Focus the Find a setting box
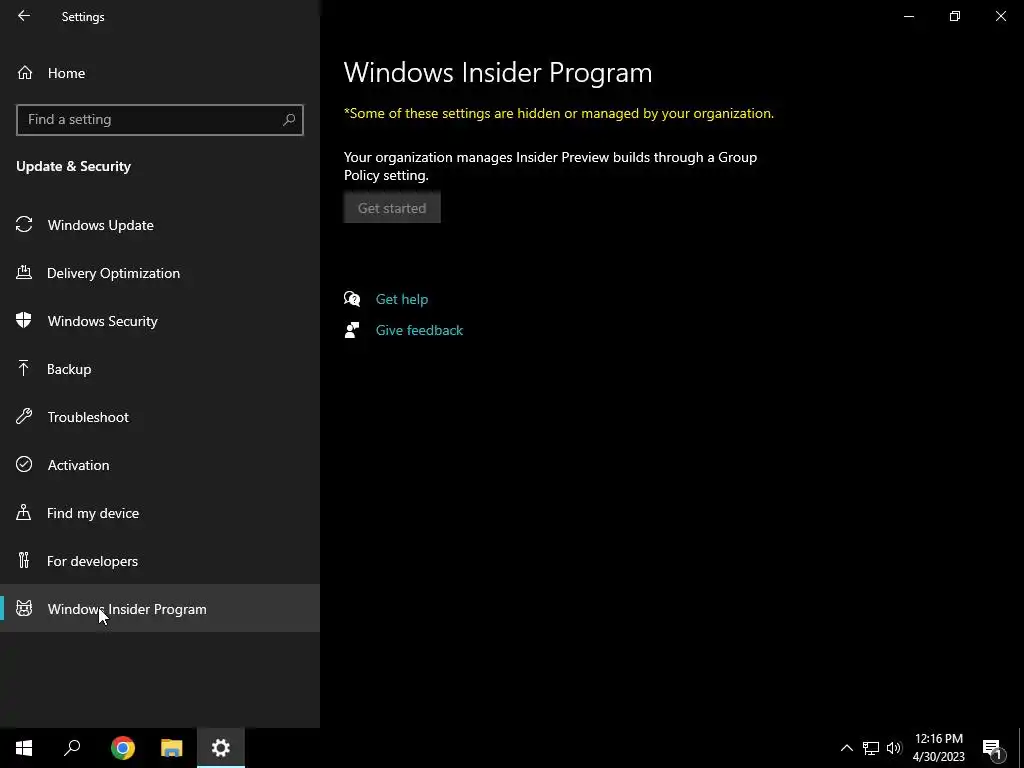The width and height of the screenshot is (1024, 768). point(160,120)
